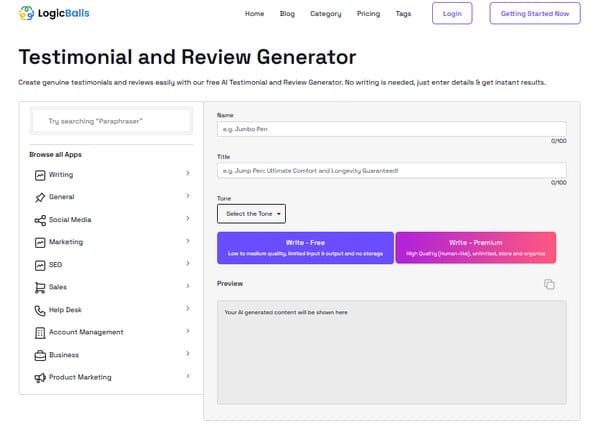Click the Getting Started Now button
The image size is (600, 428).
535,13
